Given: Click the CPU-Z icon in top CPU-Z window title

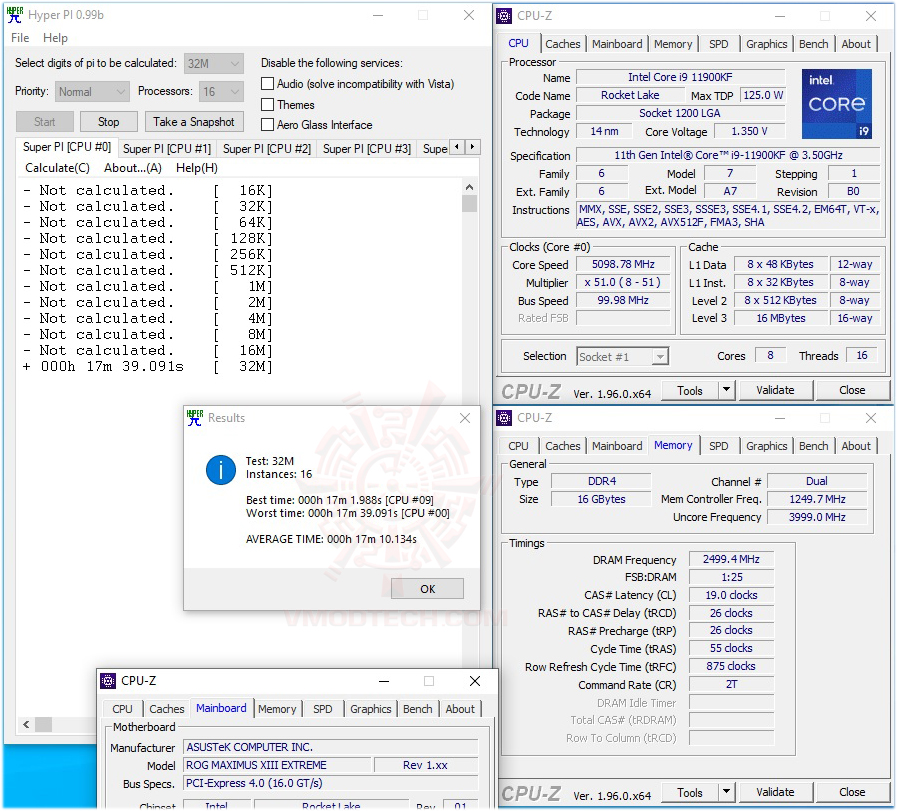Looking at the screenshot, I should (x=504, y=16).
